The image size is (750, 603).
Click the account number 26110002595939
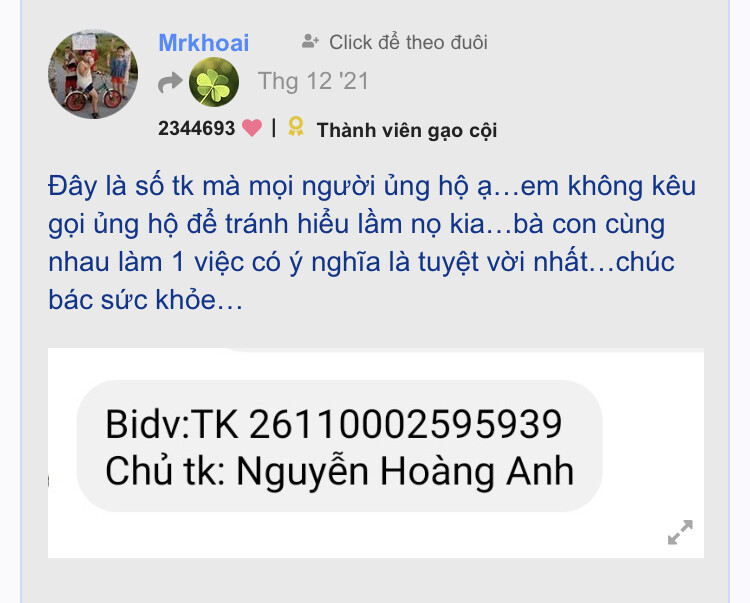405,424
